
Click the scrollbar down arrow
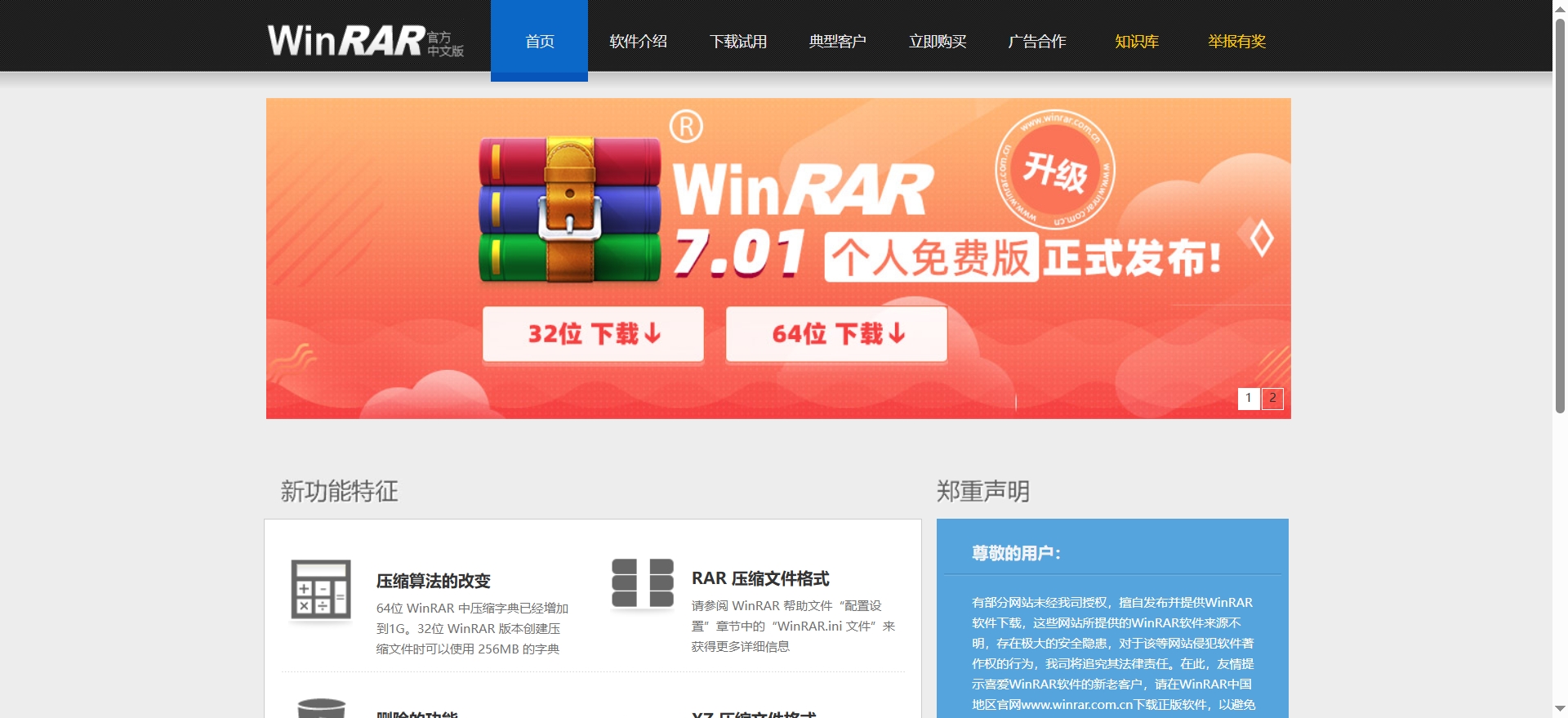[1560, 709]
